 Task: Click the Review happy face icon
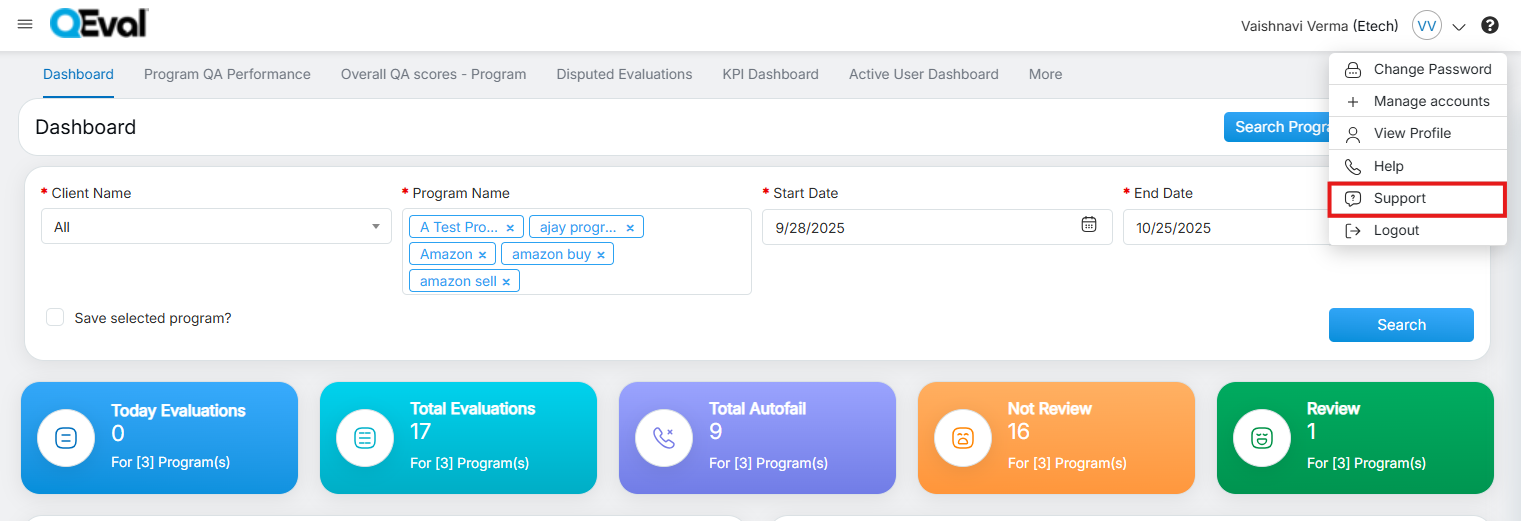click(x=1262, y=438)
